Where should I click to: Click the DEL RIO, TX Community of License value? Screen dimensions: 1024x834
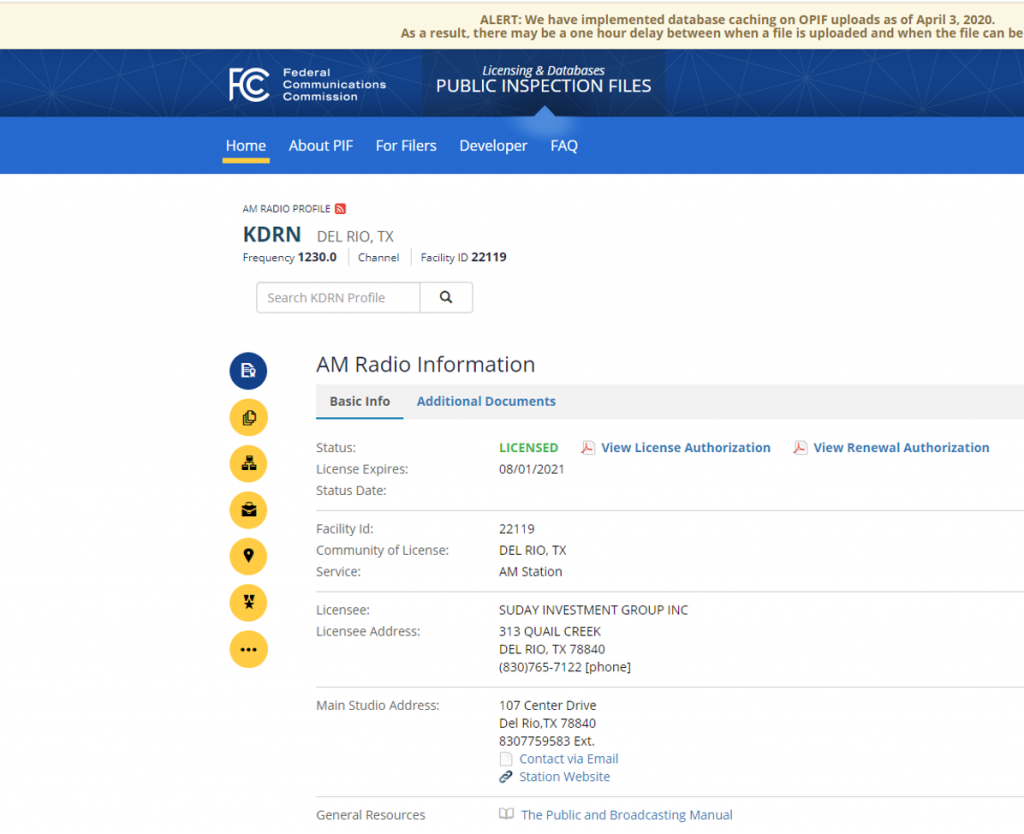click(x=532, y=550)
